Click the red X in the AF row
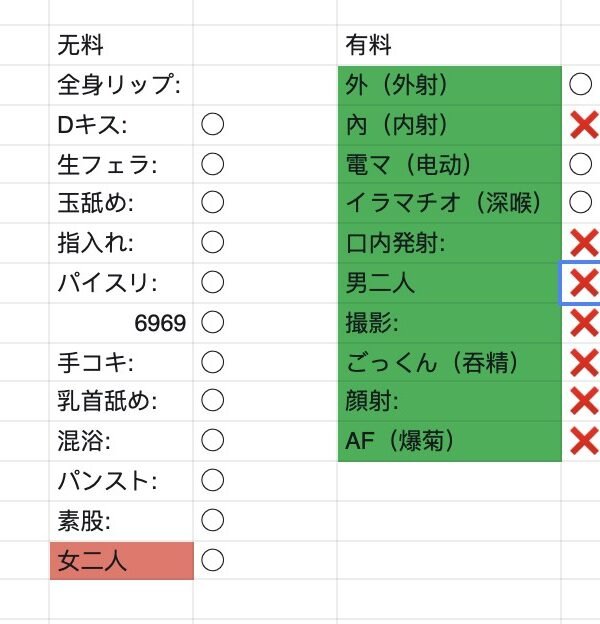The image size is (600, 624). (x=582, y=441)
